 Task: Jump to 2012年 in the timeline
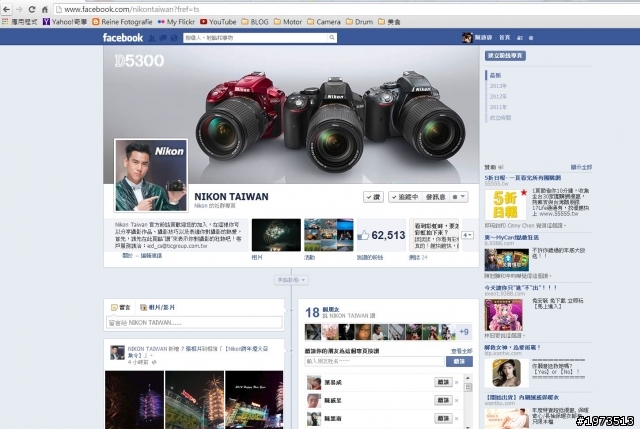point(498,97)
